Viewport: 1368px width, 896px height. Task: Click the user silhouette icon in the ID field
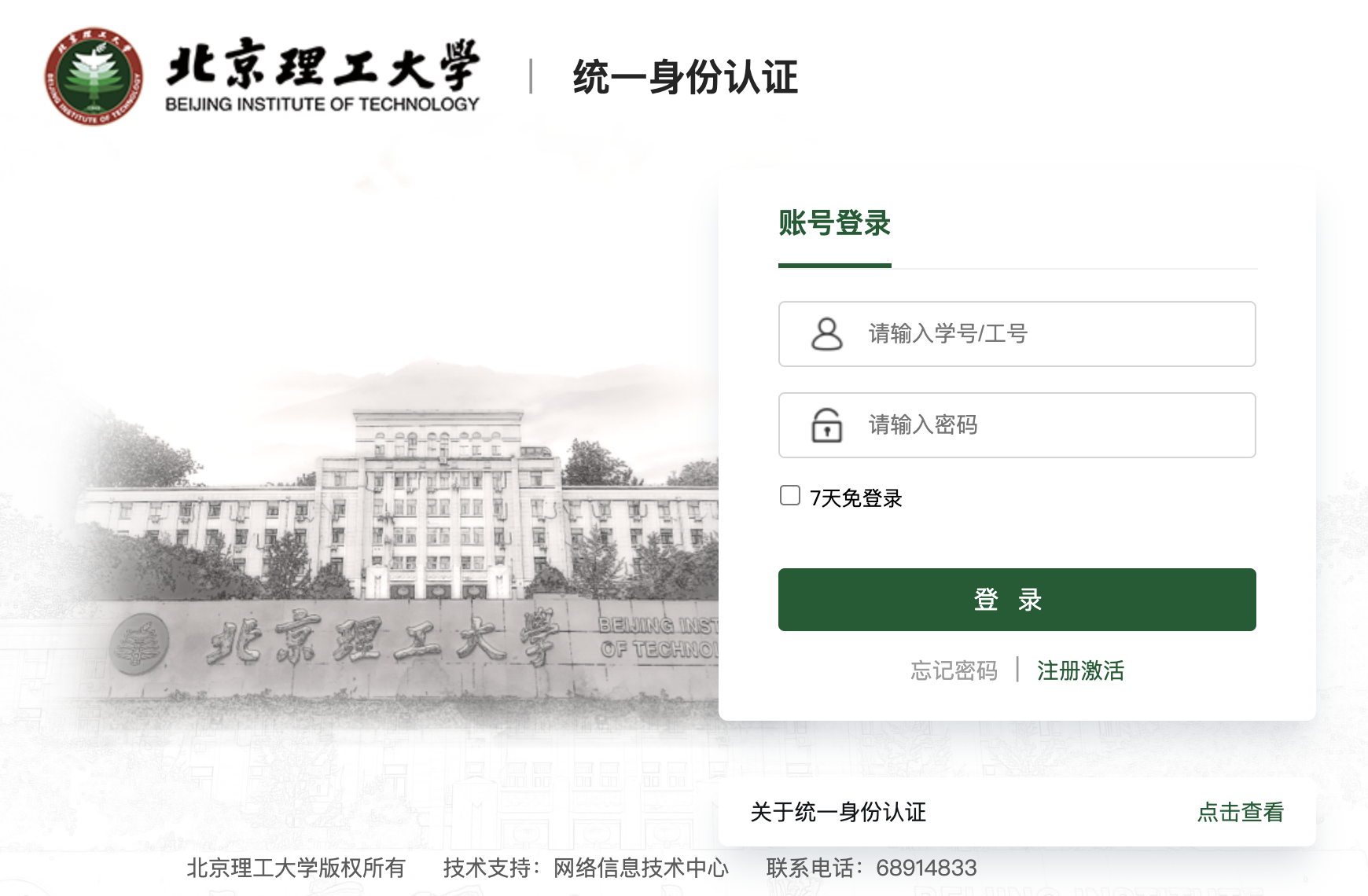coord(826,334)
